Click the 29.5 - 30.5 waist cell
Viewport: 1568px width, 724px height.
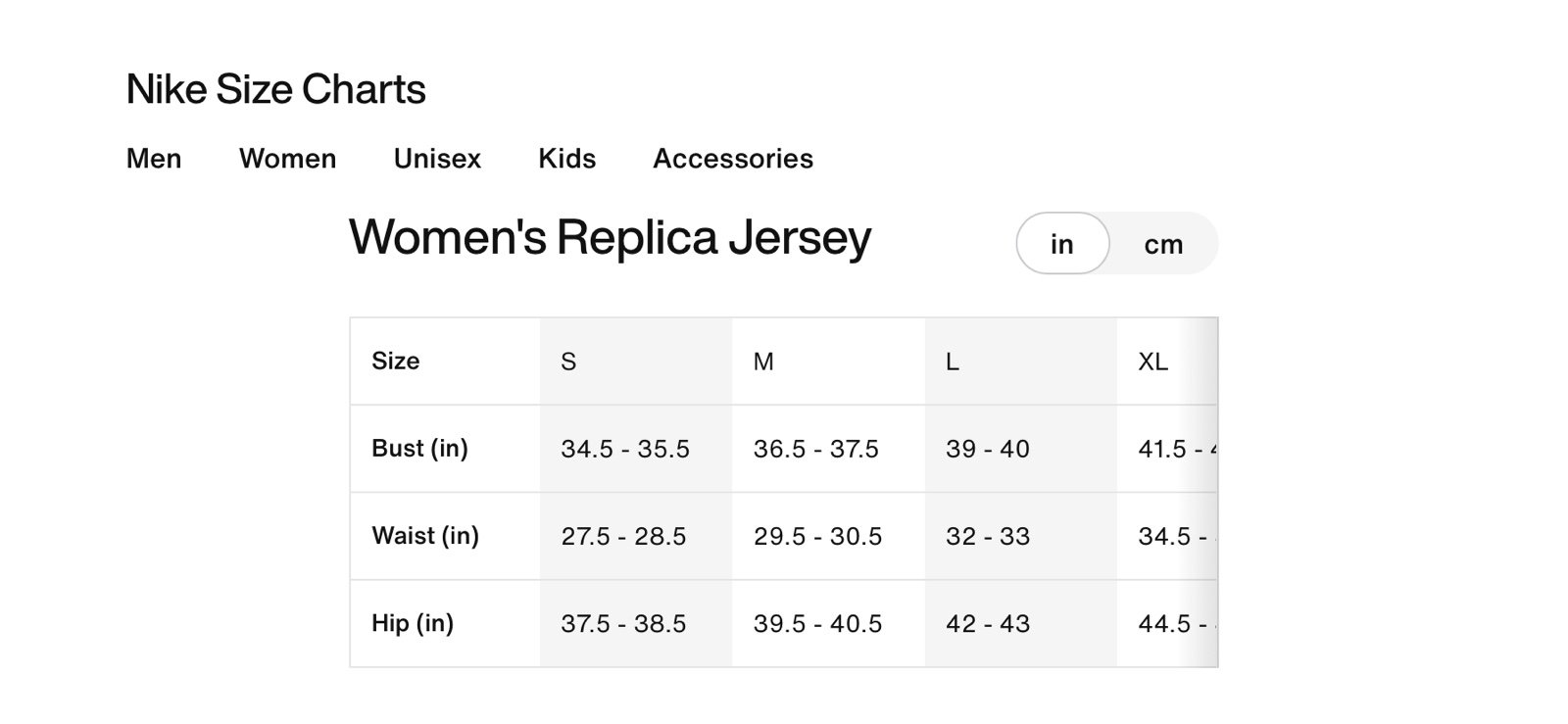(828, 536)
